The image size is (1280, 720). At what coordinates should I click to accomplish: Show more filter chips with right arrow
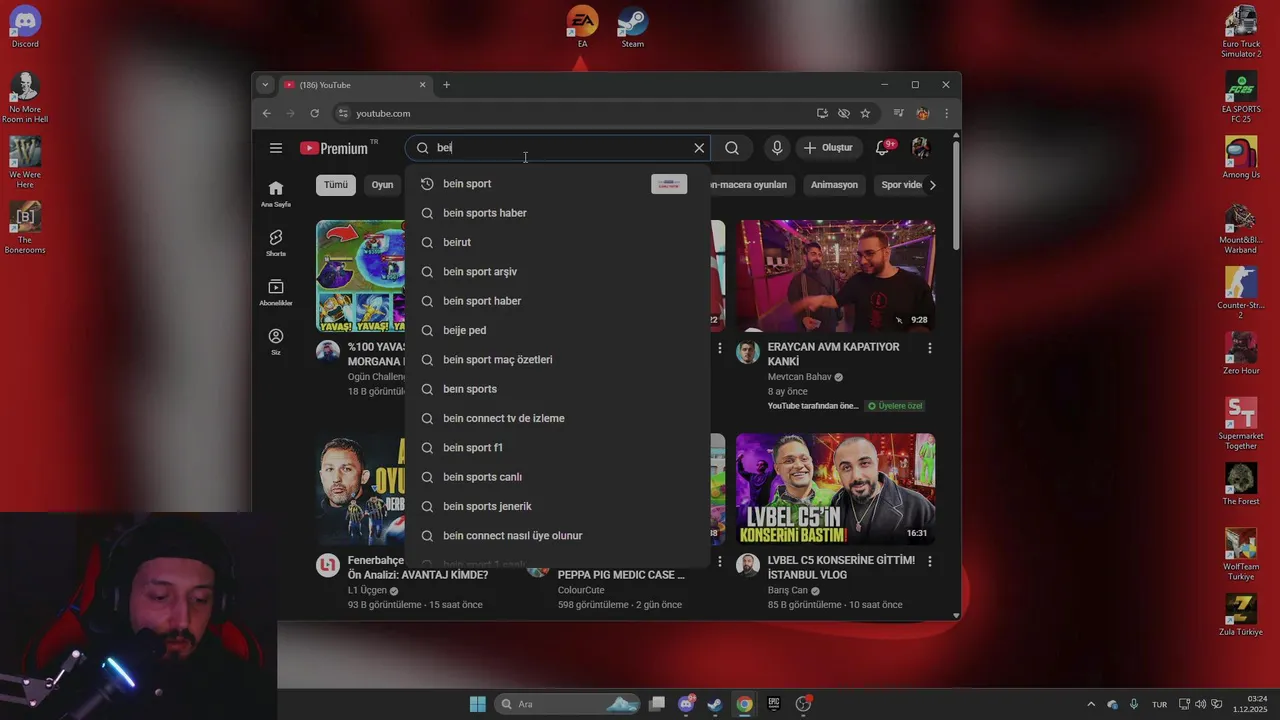click(932, 185)
